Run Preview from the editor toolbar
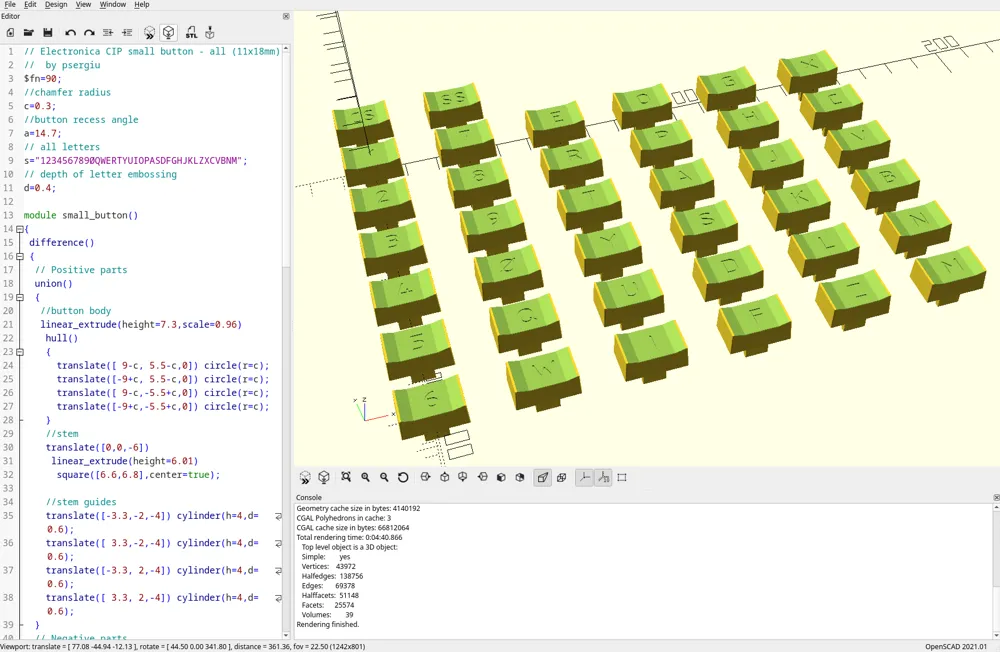Viewport: 1000px width, 652px height. (x=149, y=33)
